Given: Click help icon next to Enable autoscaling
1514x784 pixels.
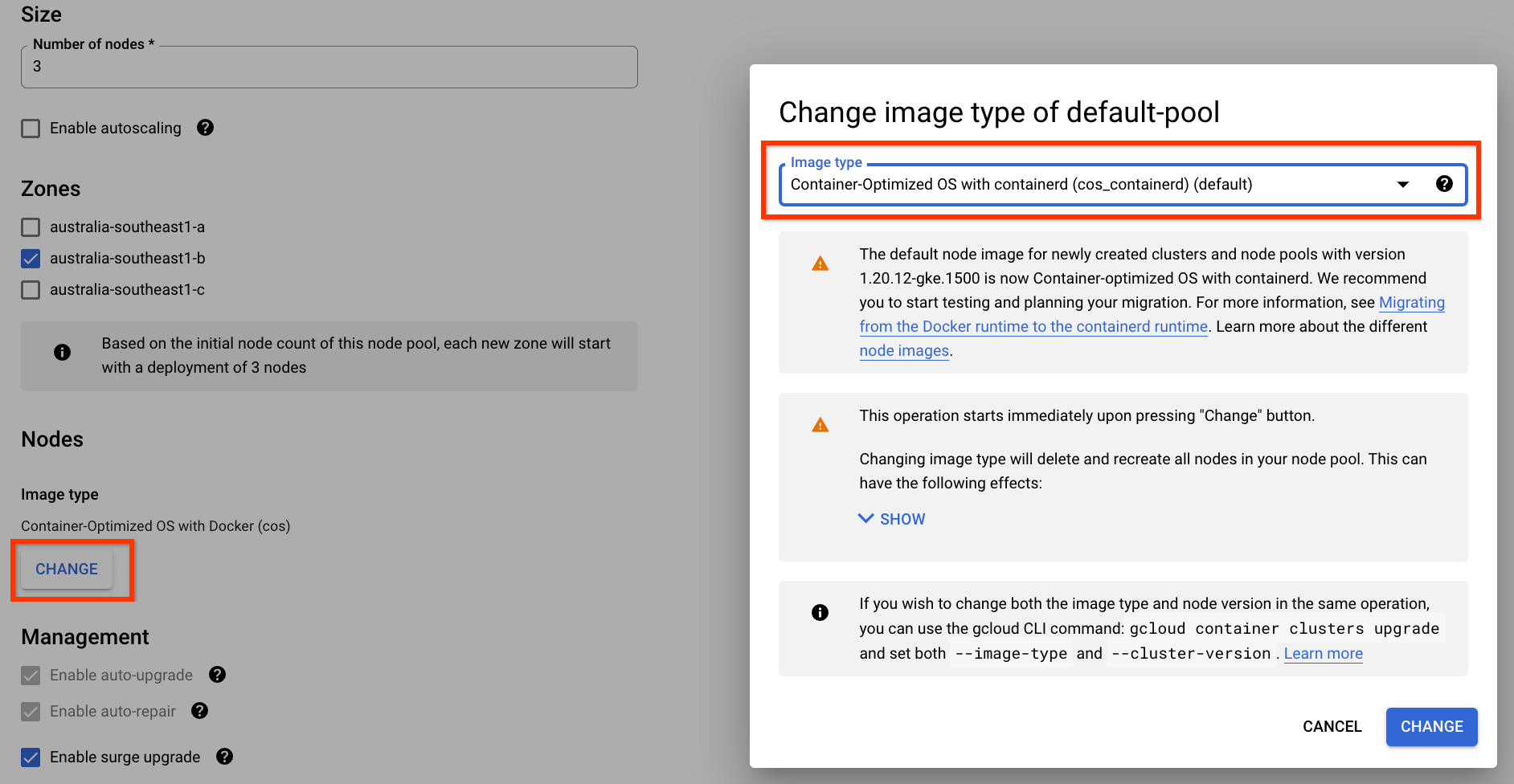Looking at the screenshot, I should (205, 128).
